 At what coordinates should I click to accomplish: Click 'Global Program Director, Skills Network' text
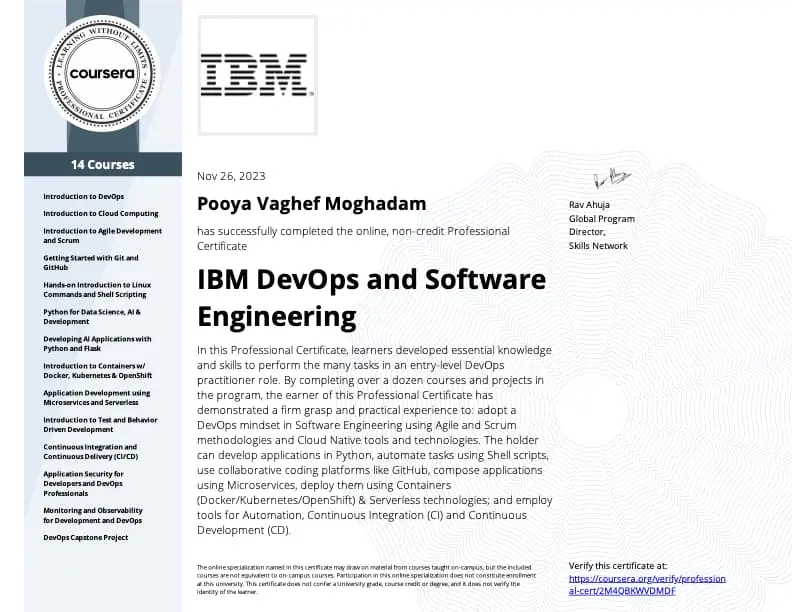click(602, 232)
